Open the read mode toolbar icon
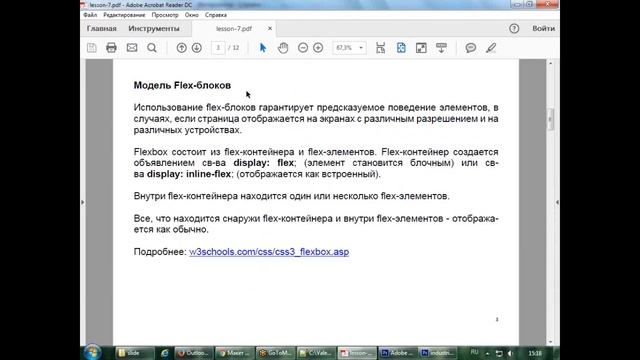640x360 pixels. point(441,48)
